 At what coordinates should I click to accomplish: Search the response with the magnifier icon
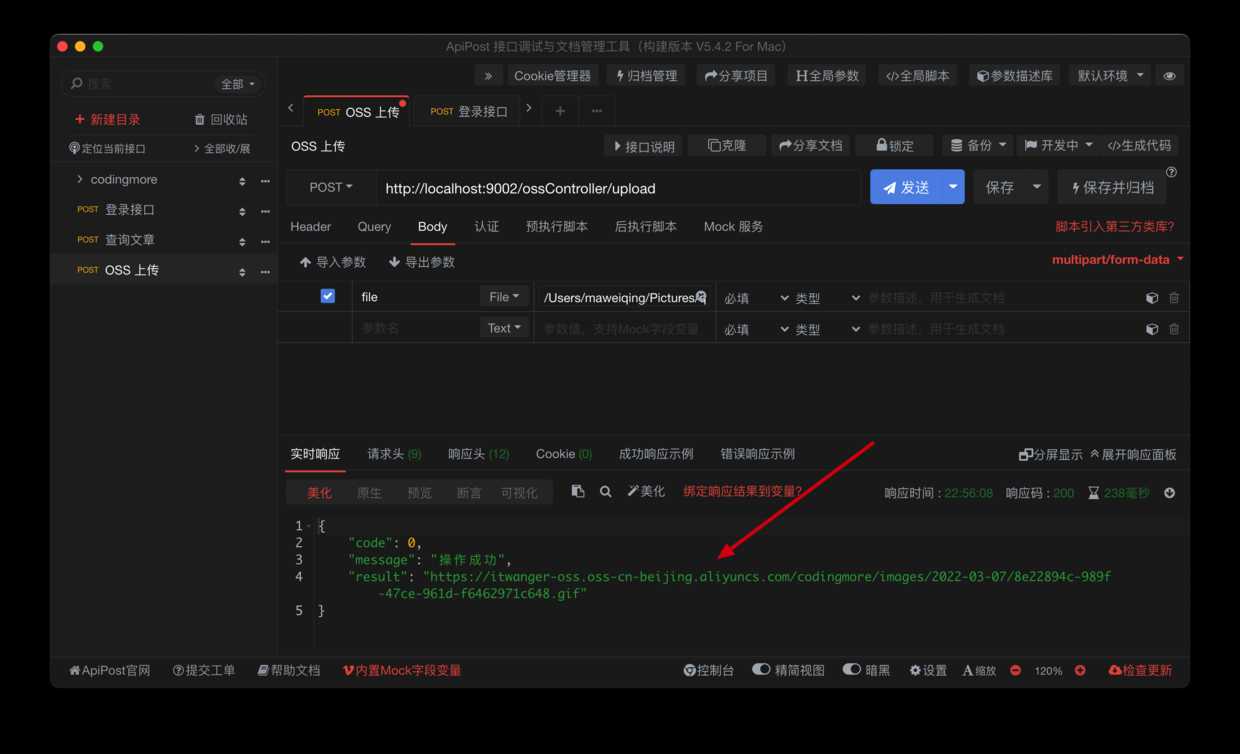pos(606,491)
